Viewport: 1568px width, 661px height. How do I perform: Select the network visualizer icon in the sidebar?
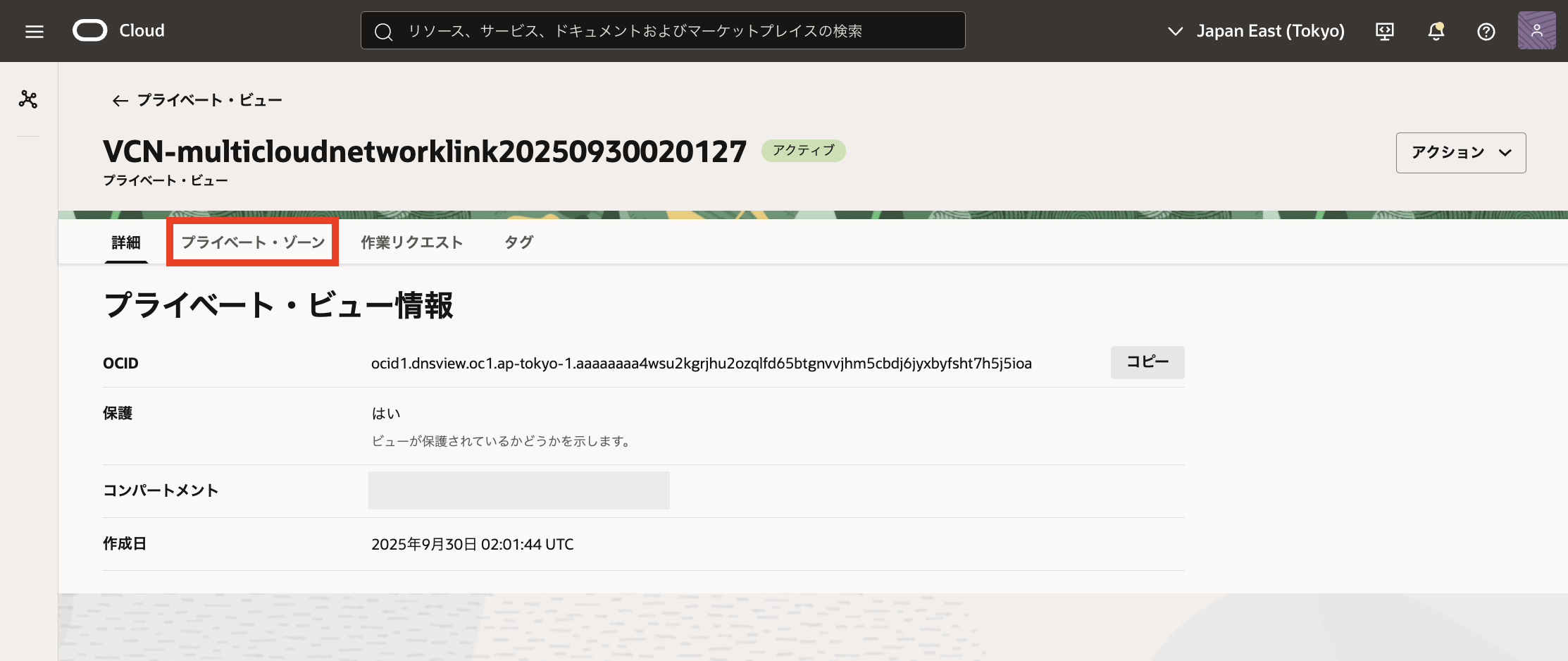(28, 99)
